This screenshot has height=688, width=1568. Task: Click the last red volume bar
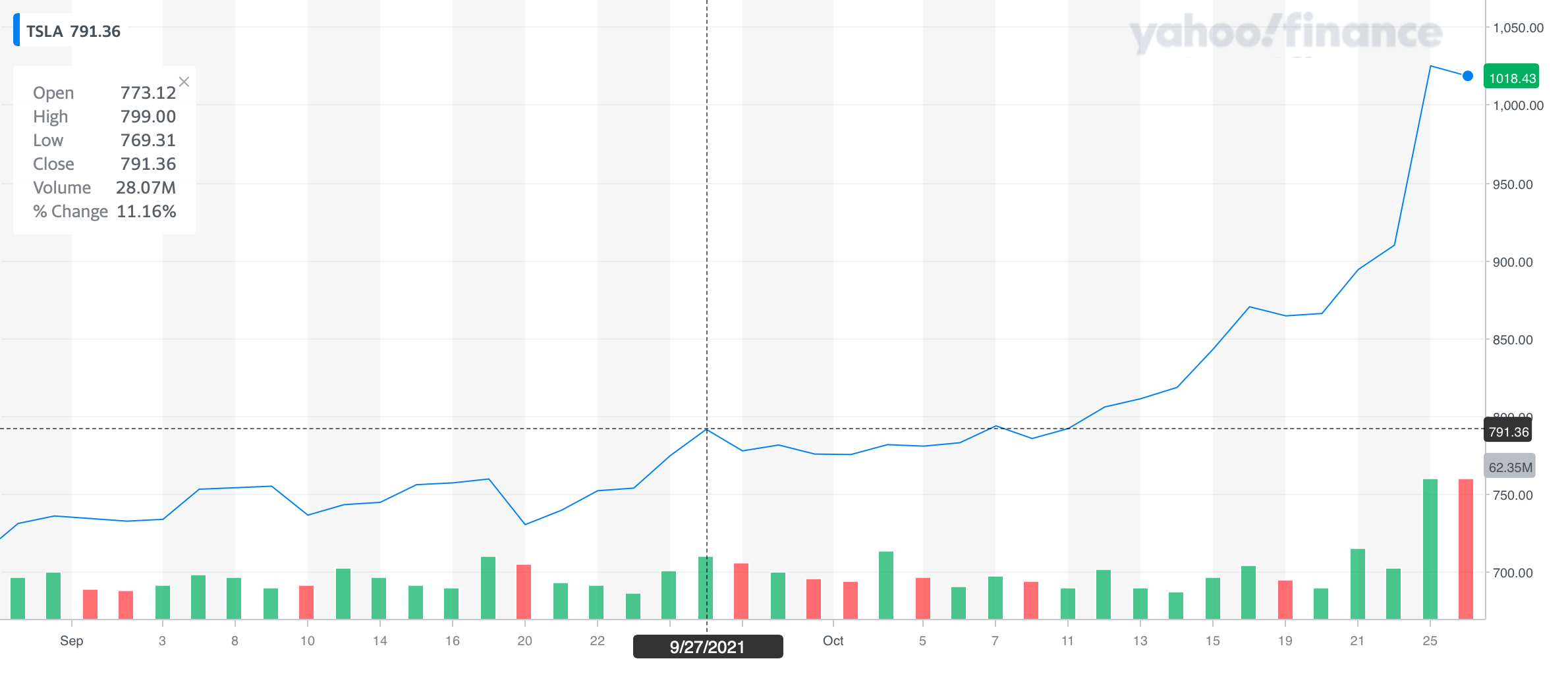pos(1466,548)
